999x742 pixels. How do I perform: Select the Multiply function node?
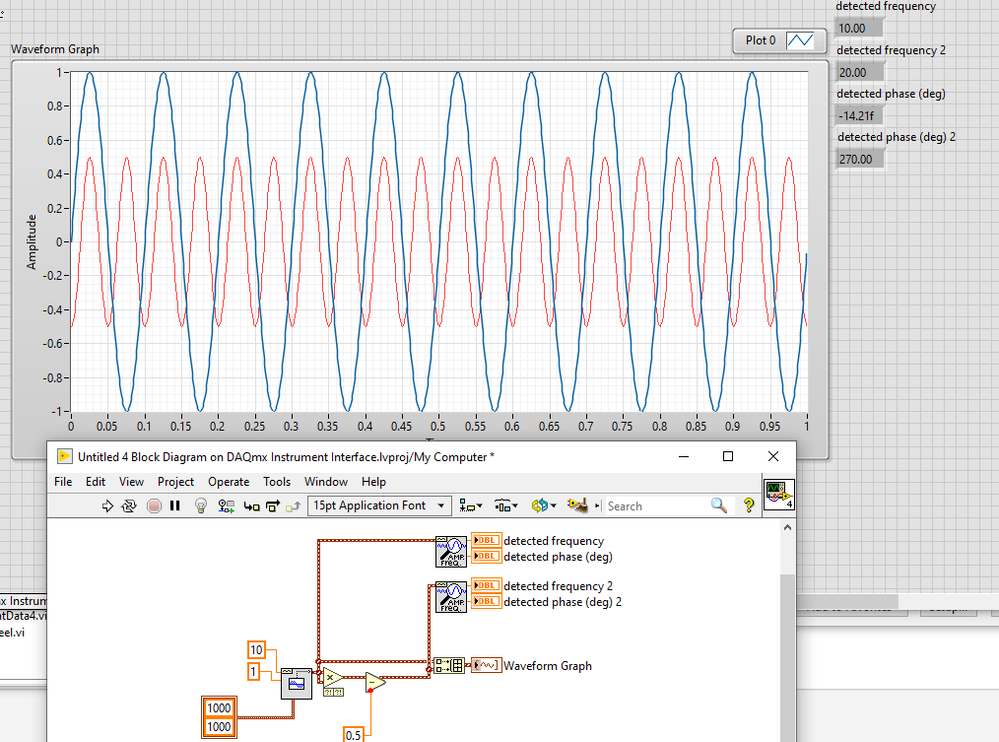[x=330, y=677]
